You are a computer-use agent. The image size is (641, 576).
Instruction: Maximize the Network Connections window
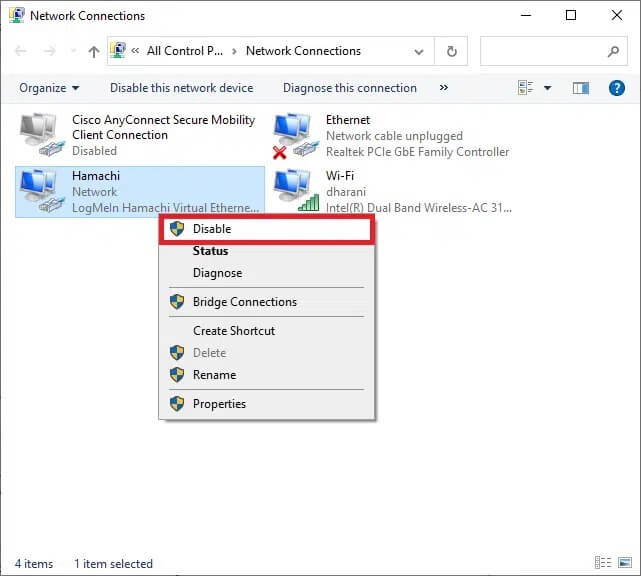coord(571,15)
